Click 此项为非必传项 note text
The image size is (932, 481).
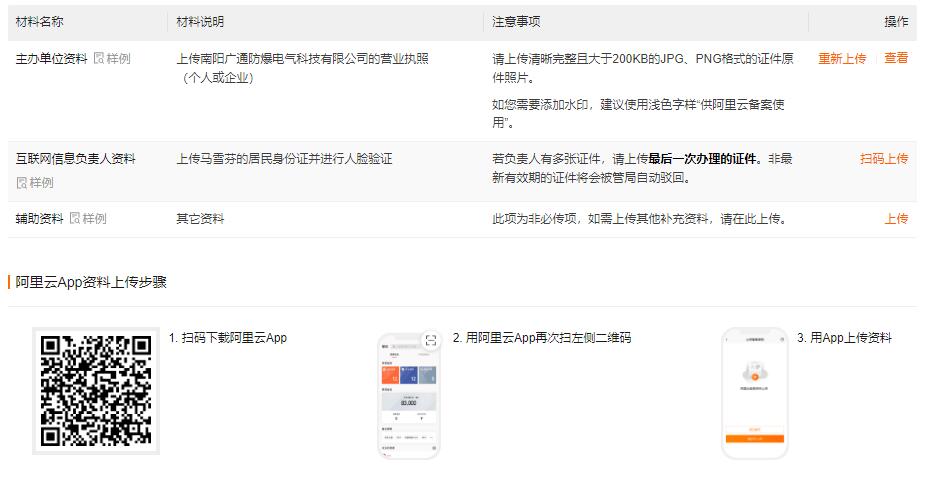pos(640,219)
